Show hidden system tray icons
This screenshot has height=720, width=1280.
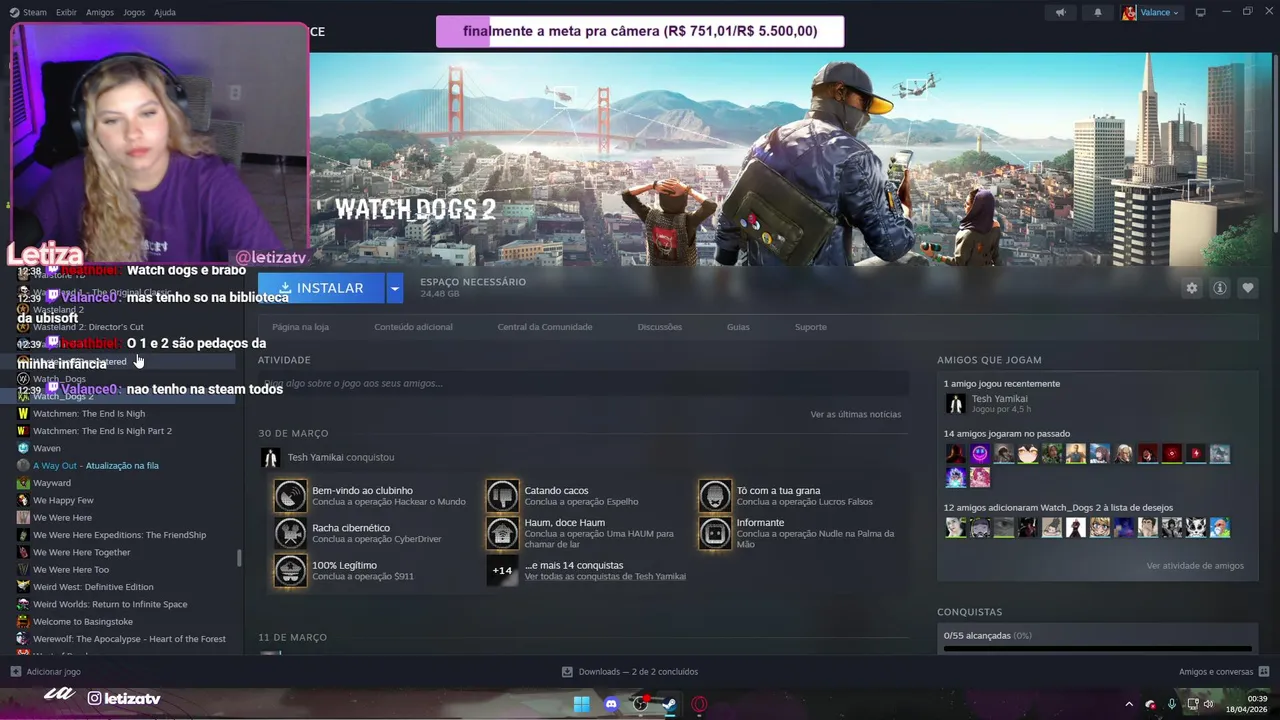[1129, 704]
